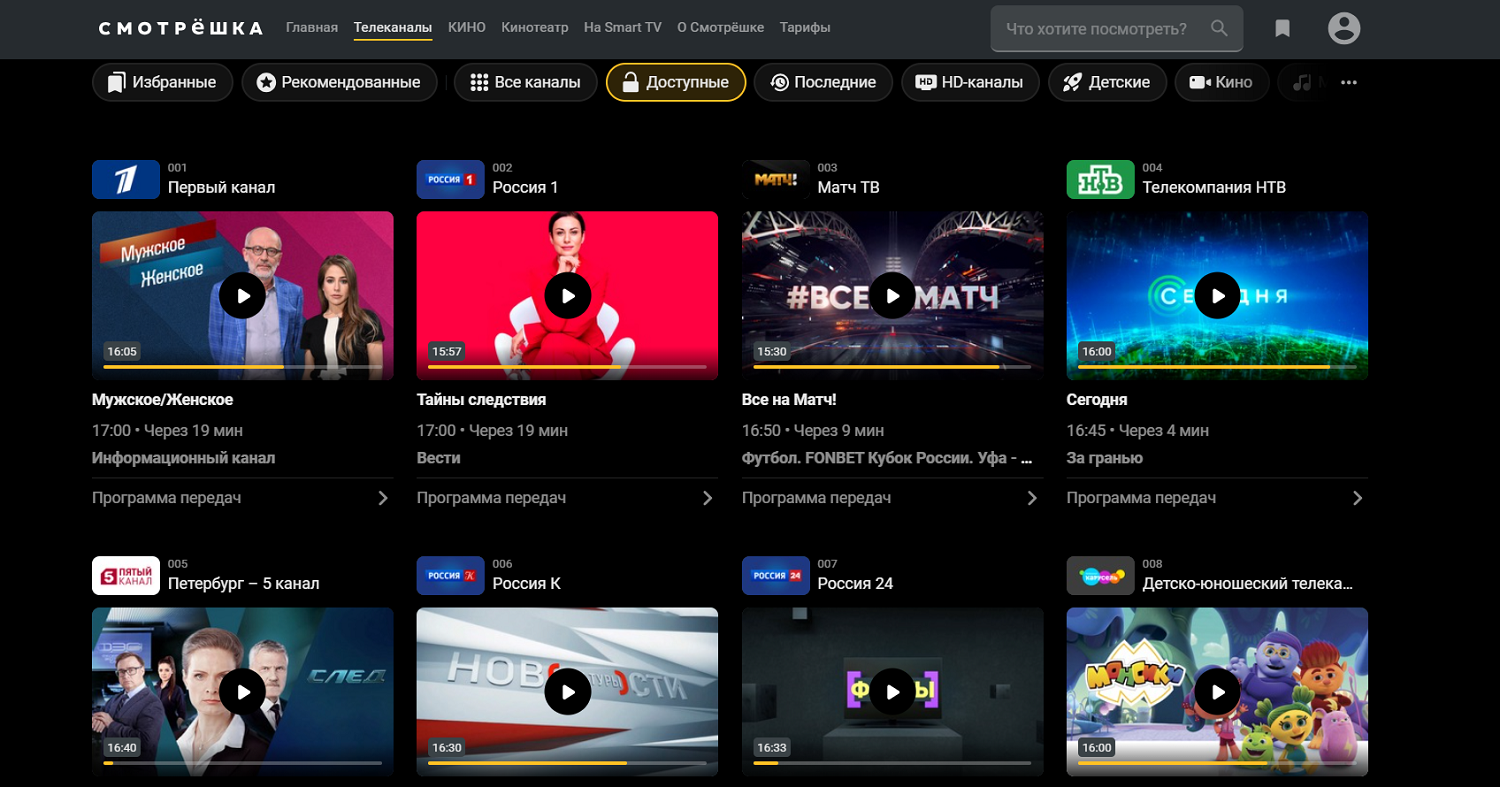Click the Россия К progress bar

(x=567, y=763)
